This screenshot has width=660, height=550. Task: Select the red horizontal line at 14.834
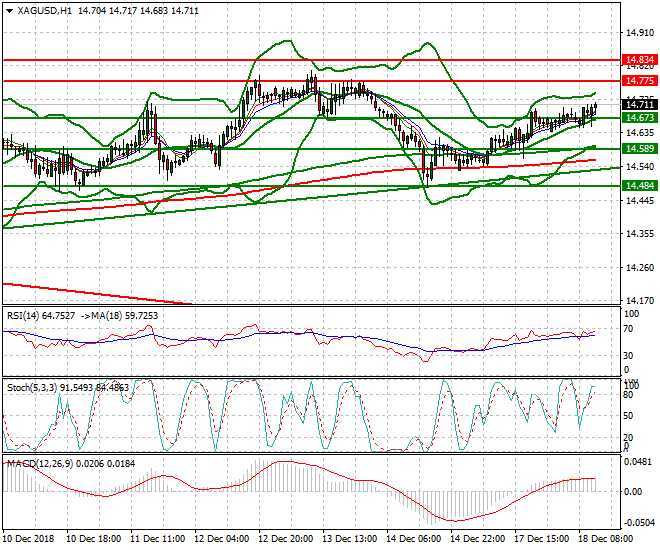[x=311, y=60]
